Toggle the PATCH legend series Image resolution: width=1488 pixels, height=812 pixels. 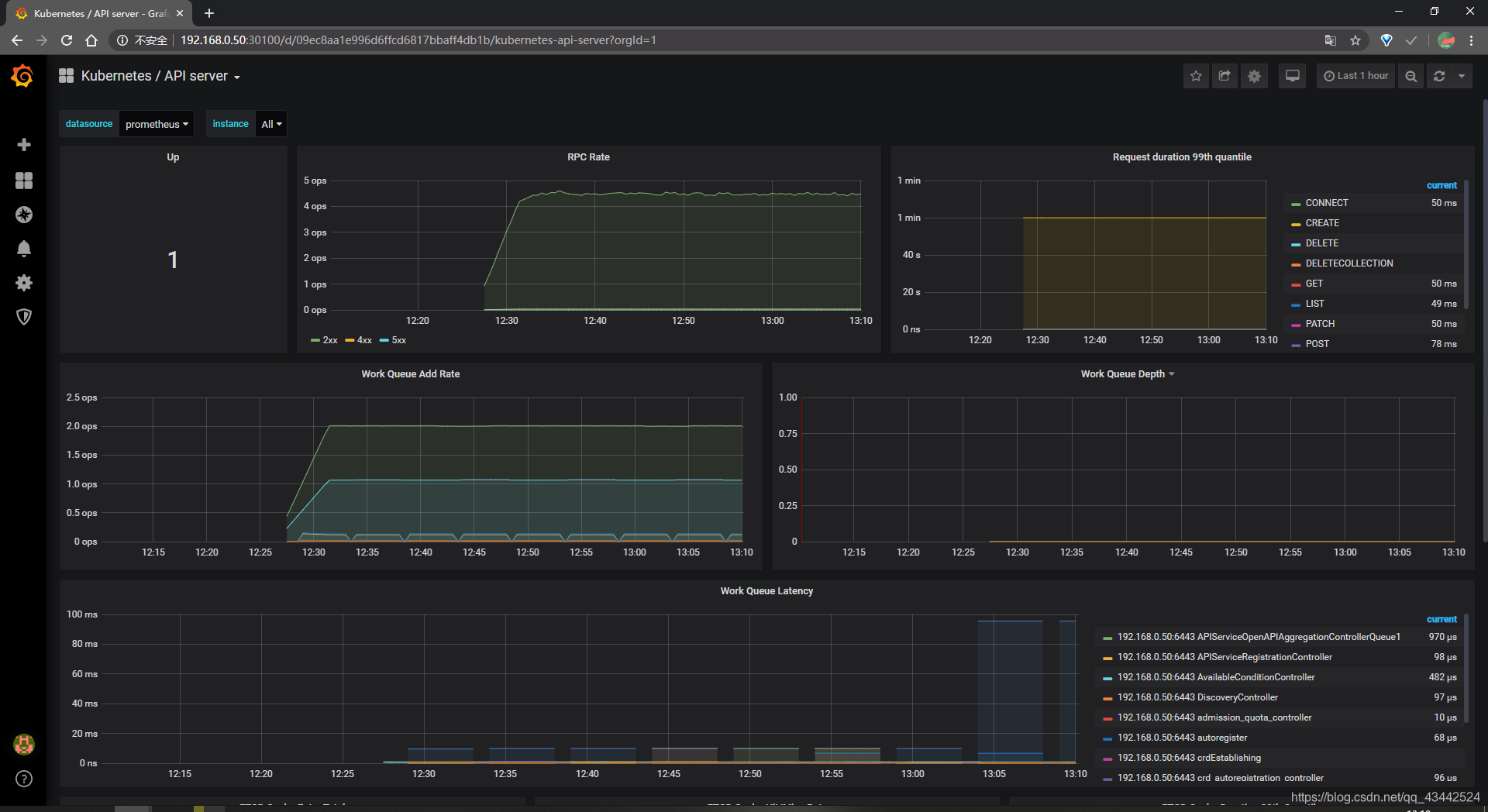tap(1320, 324)
